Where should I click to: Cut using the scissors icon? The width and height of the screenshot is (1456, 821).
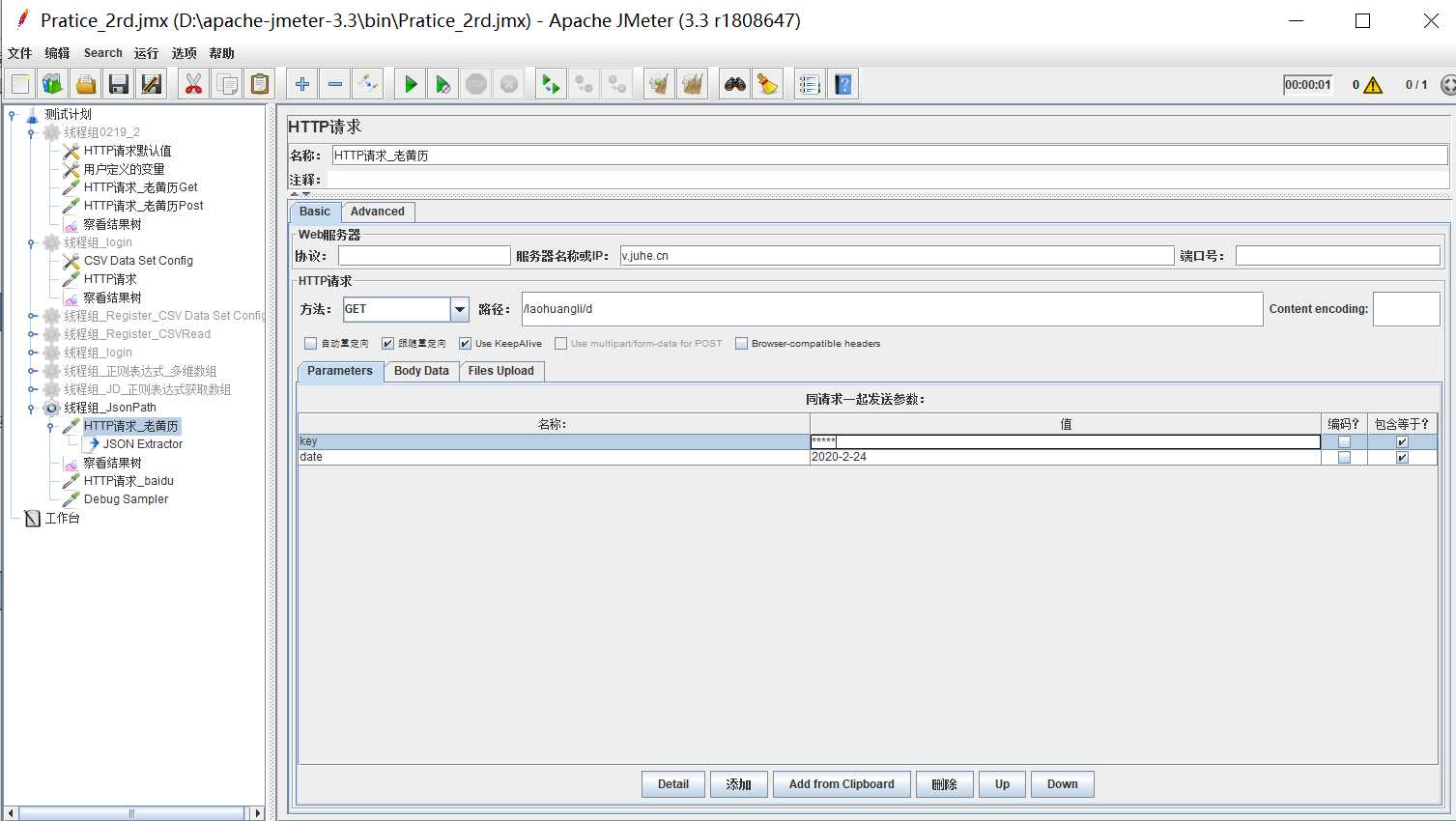tap(194, 84)
